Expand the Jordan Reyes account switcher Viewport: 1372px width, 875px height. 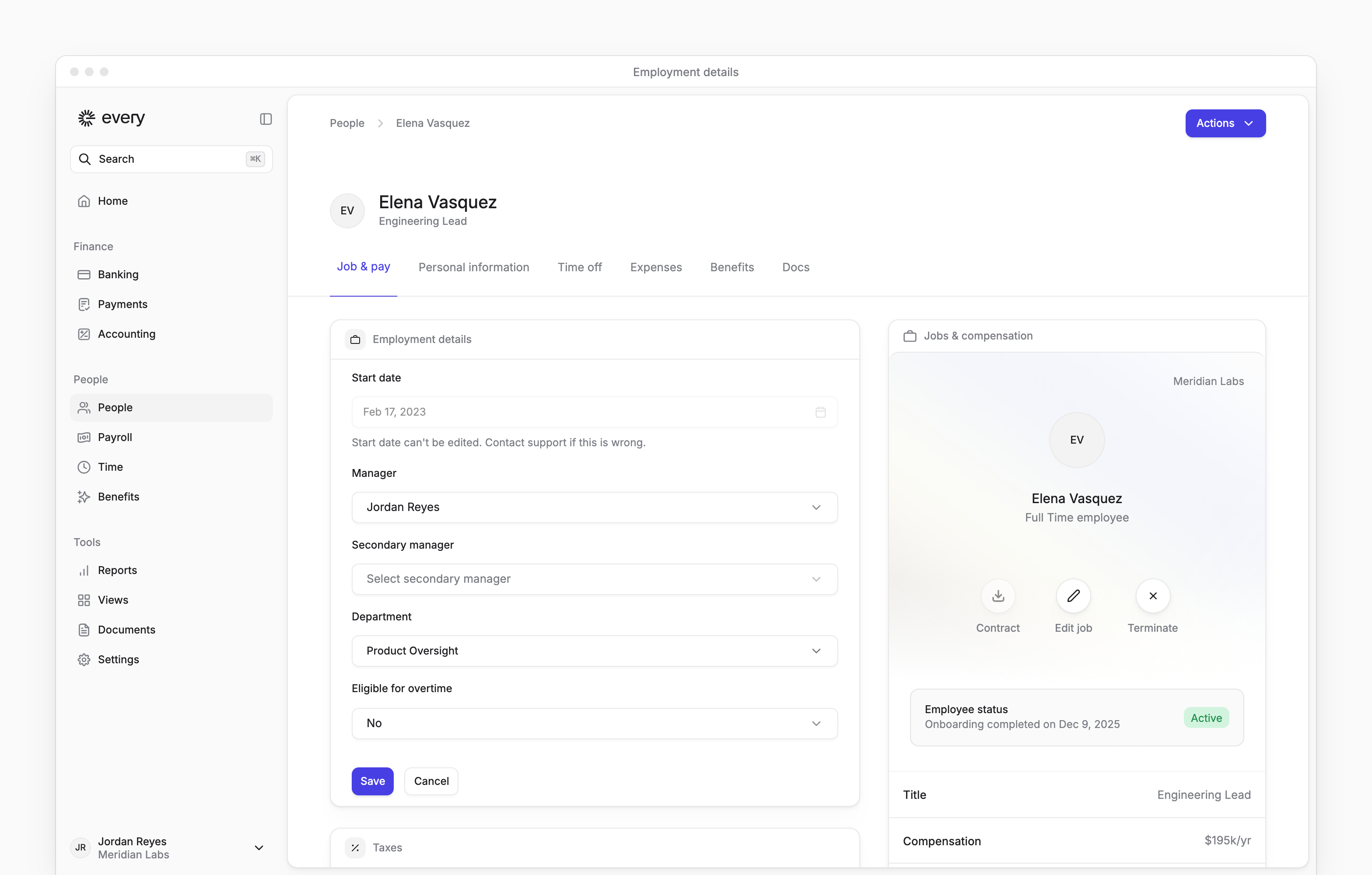pyautogui.click(x=168, y=848)
